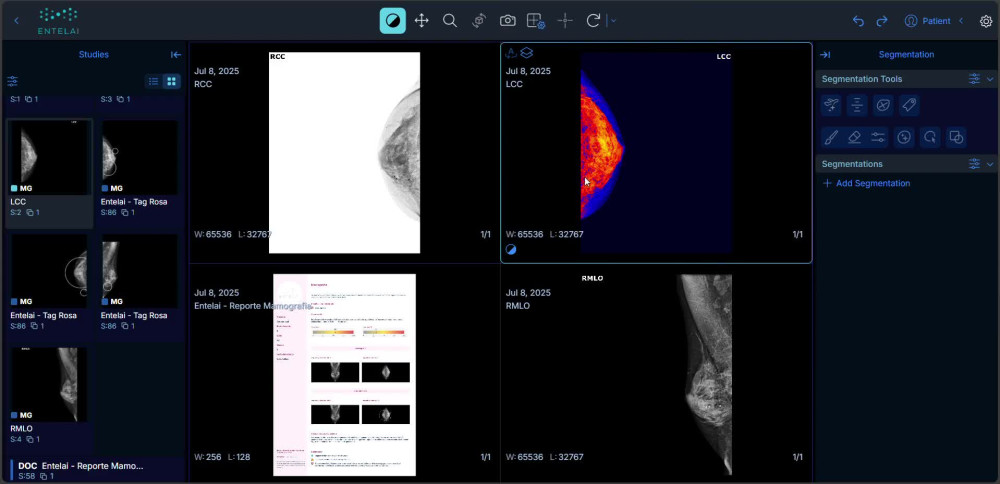Click the 'S:58' series count text
1000x484 pixels.
coord(27,476)
